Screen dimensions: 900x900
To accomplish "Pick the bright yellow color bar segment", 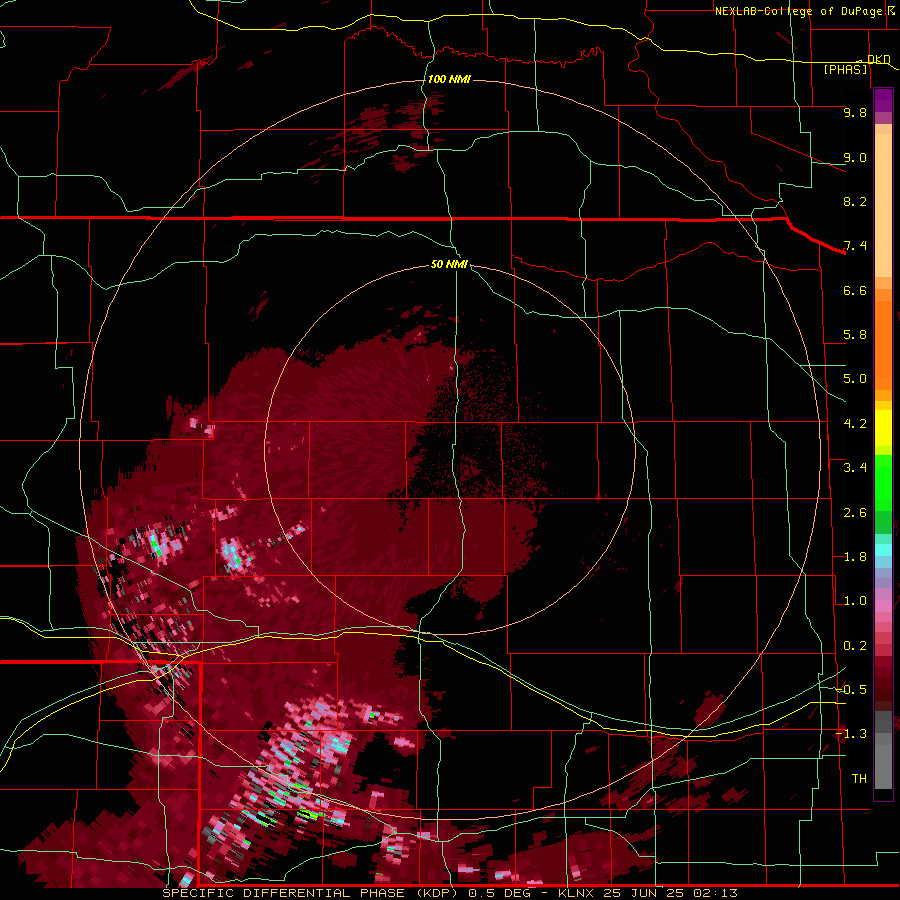I will (883, 428).
